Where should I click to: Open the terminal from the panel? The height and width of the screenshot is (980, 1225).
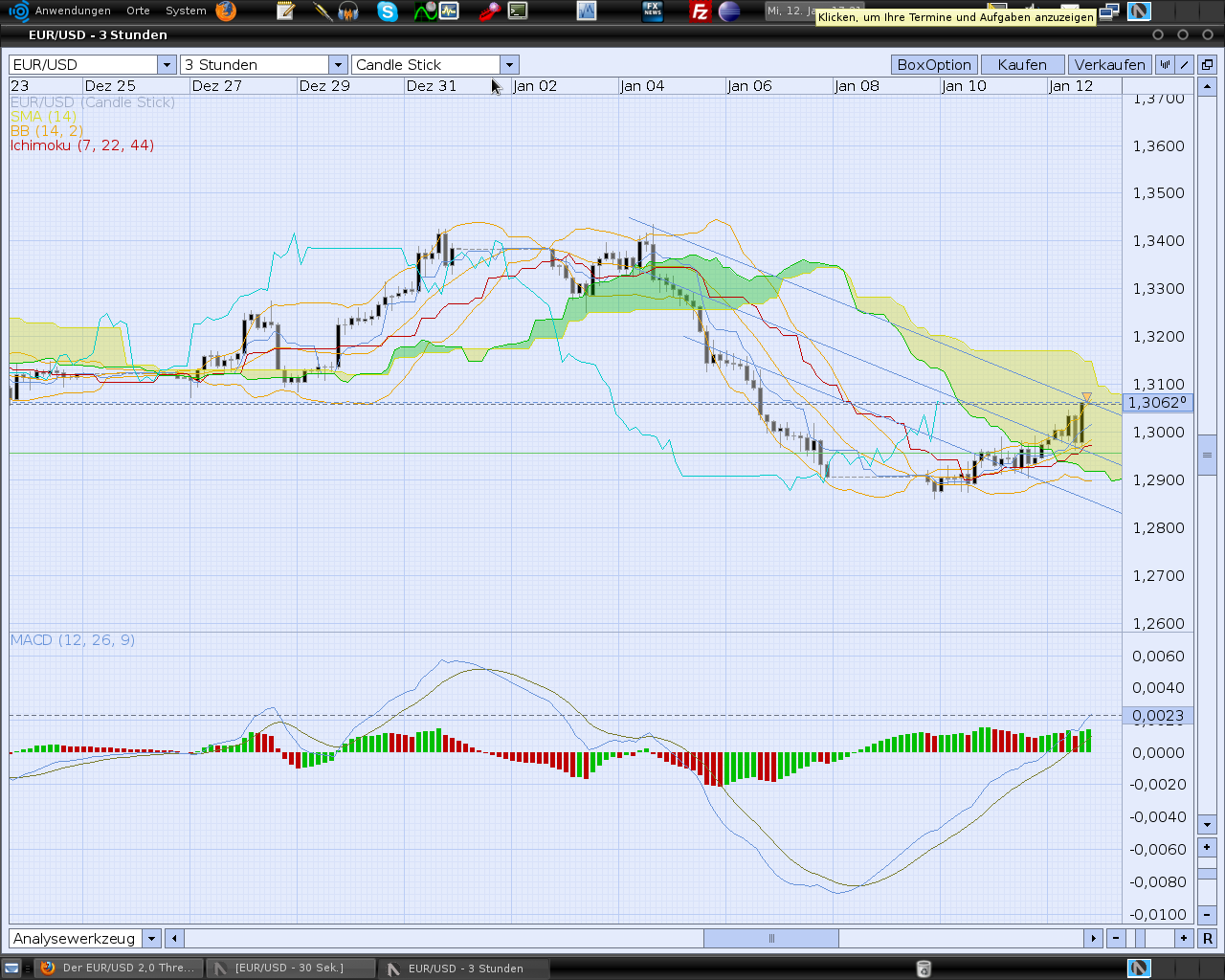(x=518, y=11)
